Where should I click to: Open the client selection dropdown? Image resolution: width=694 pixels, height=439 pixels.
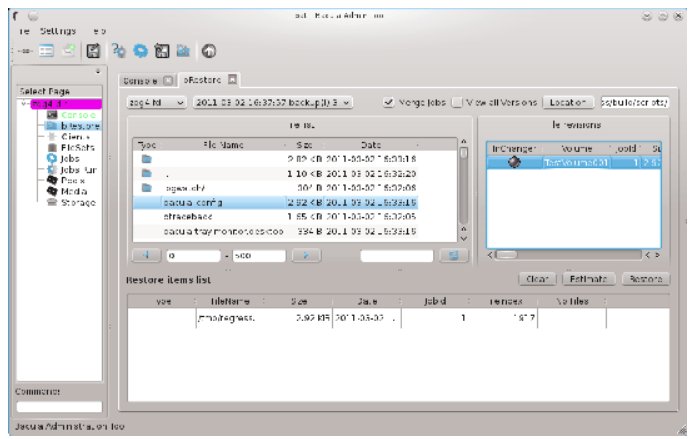[x=157, y=102]
